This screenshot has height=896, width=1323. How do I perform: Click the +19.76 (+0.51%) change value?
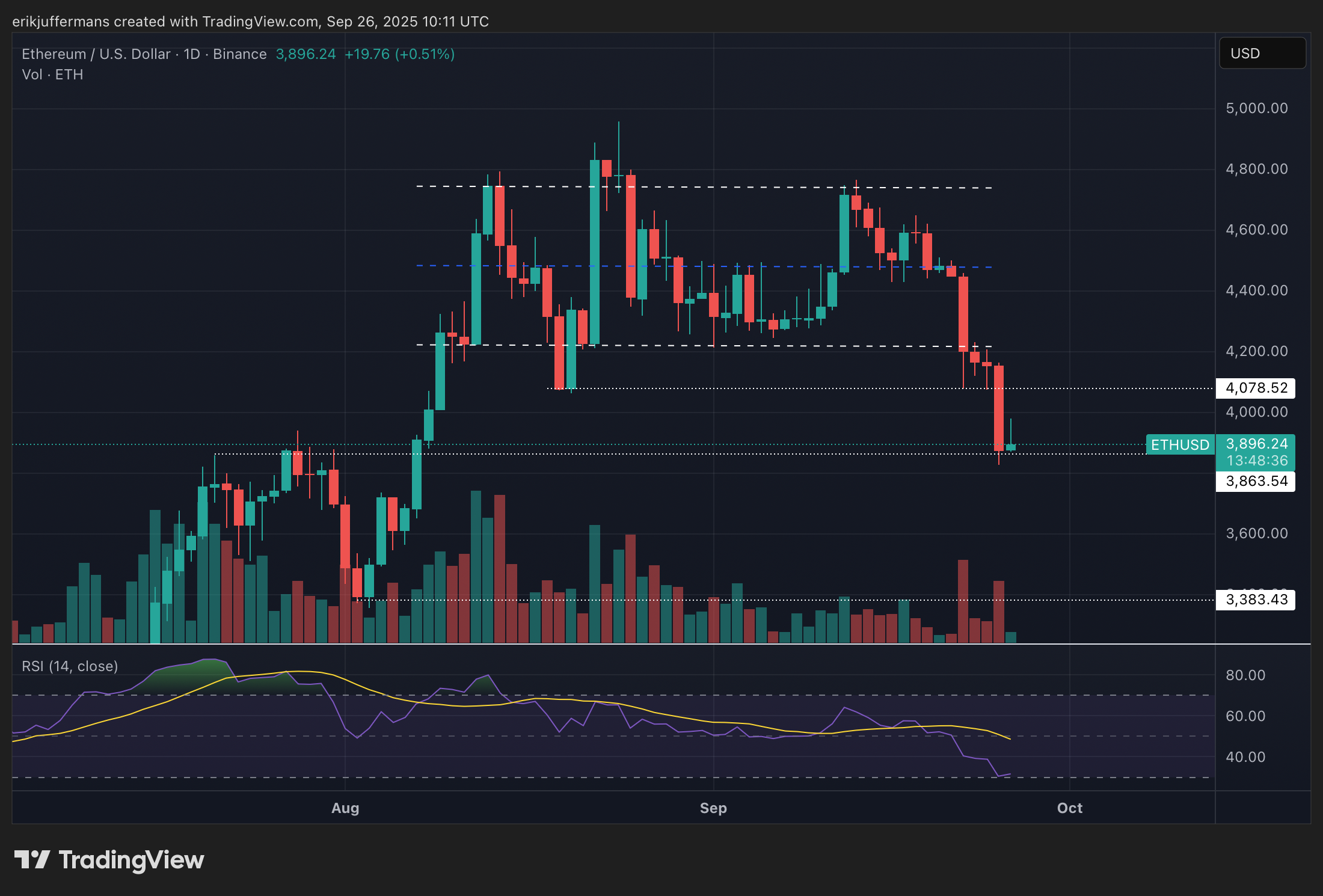(x=399, y=54)
